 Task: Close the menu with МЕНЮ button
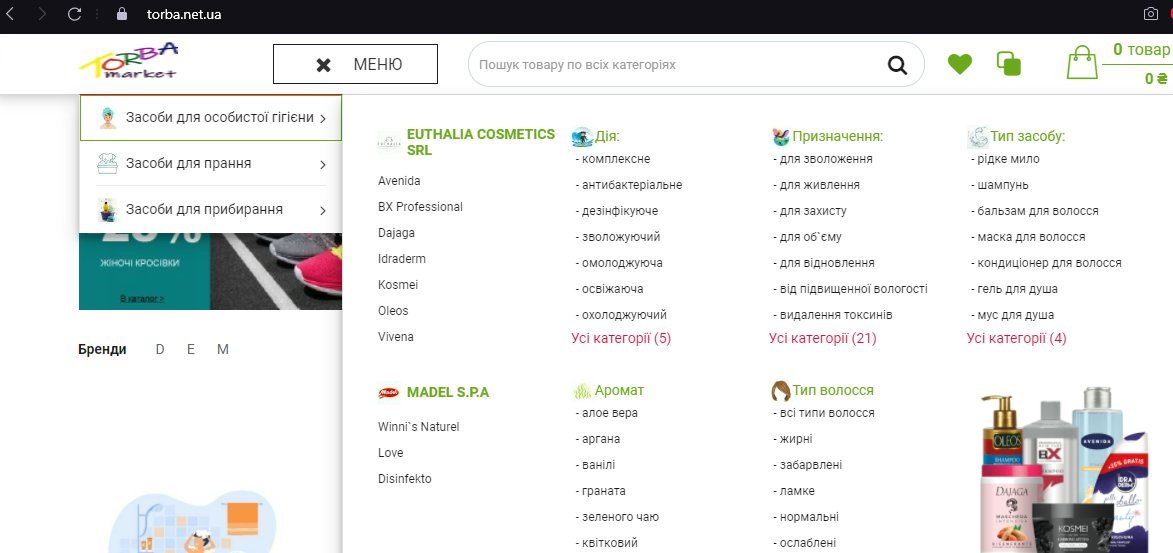coord(355,64)
